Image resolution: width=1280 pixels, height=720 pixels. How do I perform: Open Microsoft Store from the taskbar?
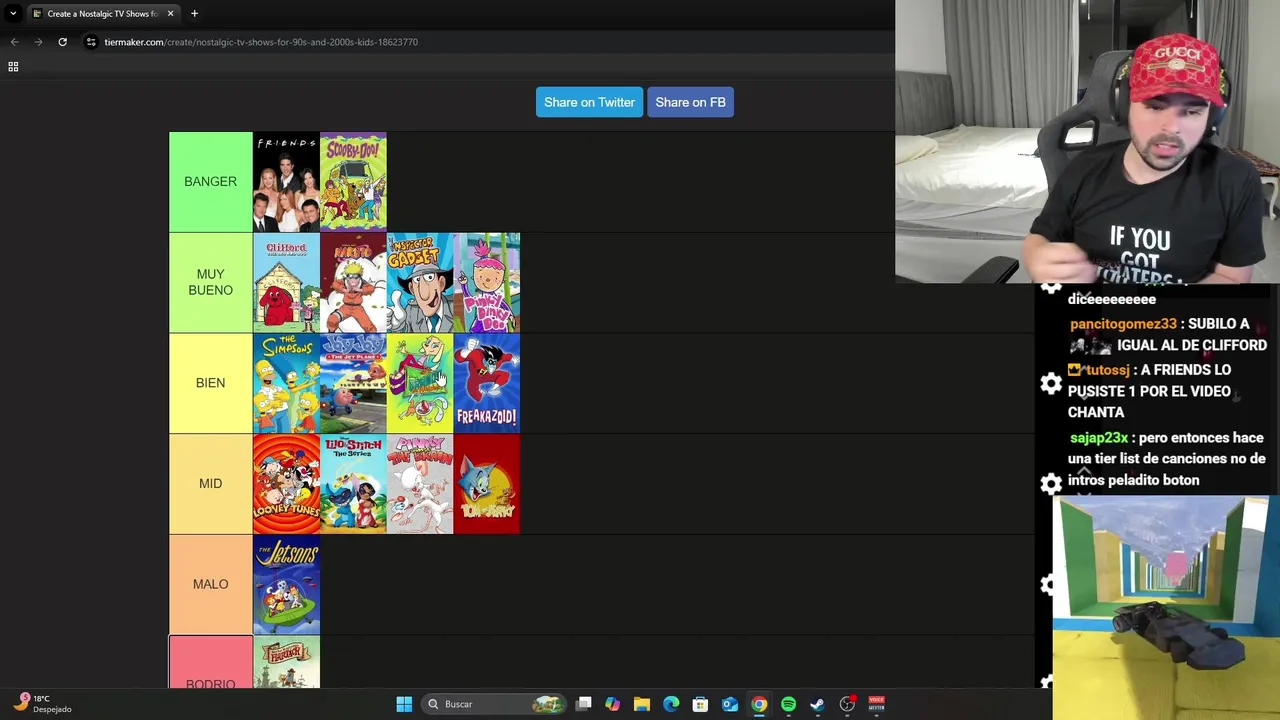(700, 704)
